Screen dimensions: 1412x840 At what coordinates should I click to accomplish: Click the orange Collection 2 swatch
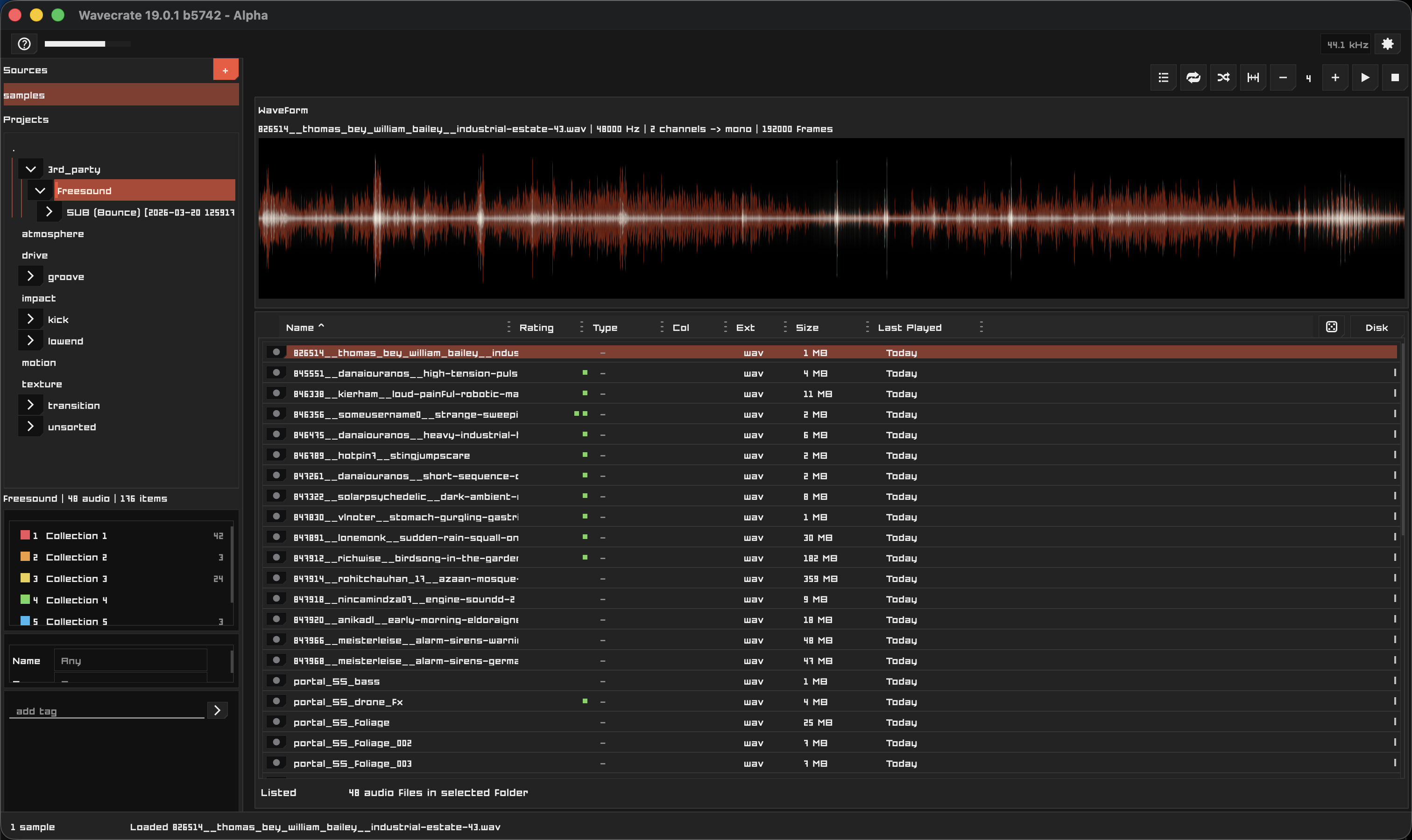pos(25,556)
